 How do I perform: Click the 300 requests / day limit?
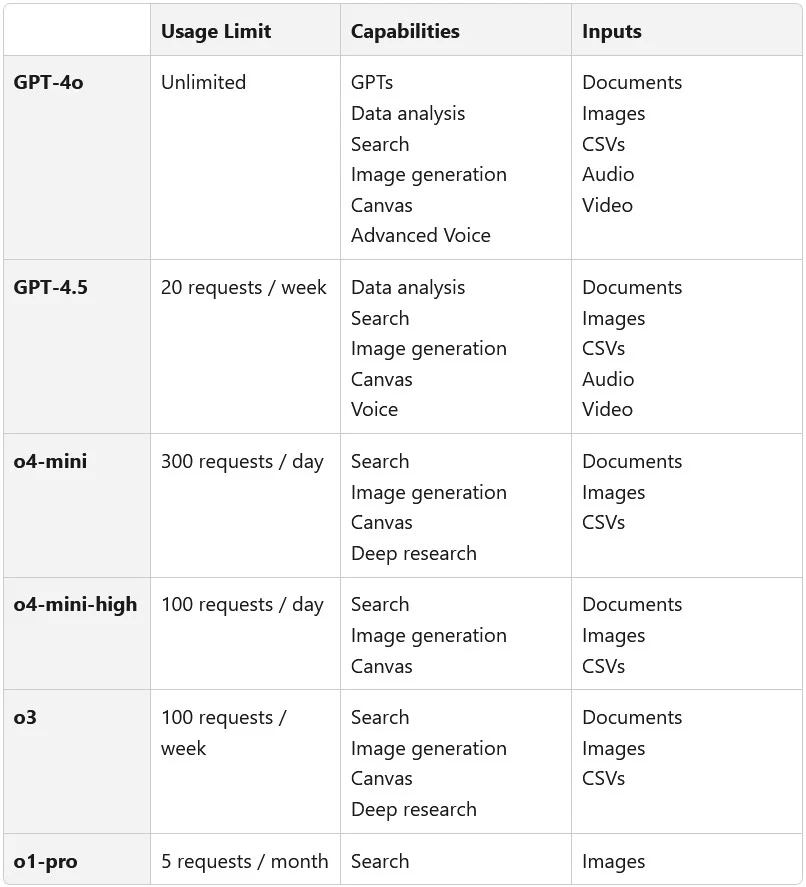pyautogui.click(x=242, y=462)
